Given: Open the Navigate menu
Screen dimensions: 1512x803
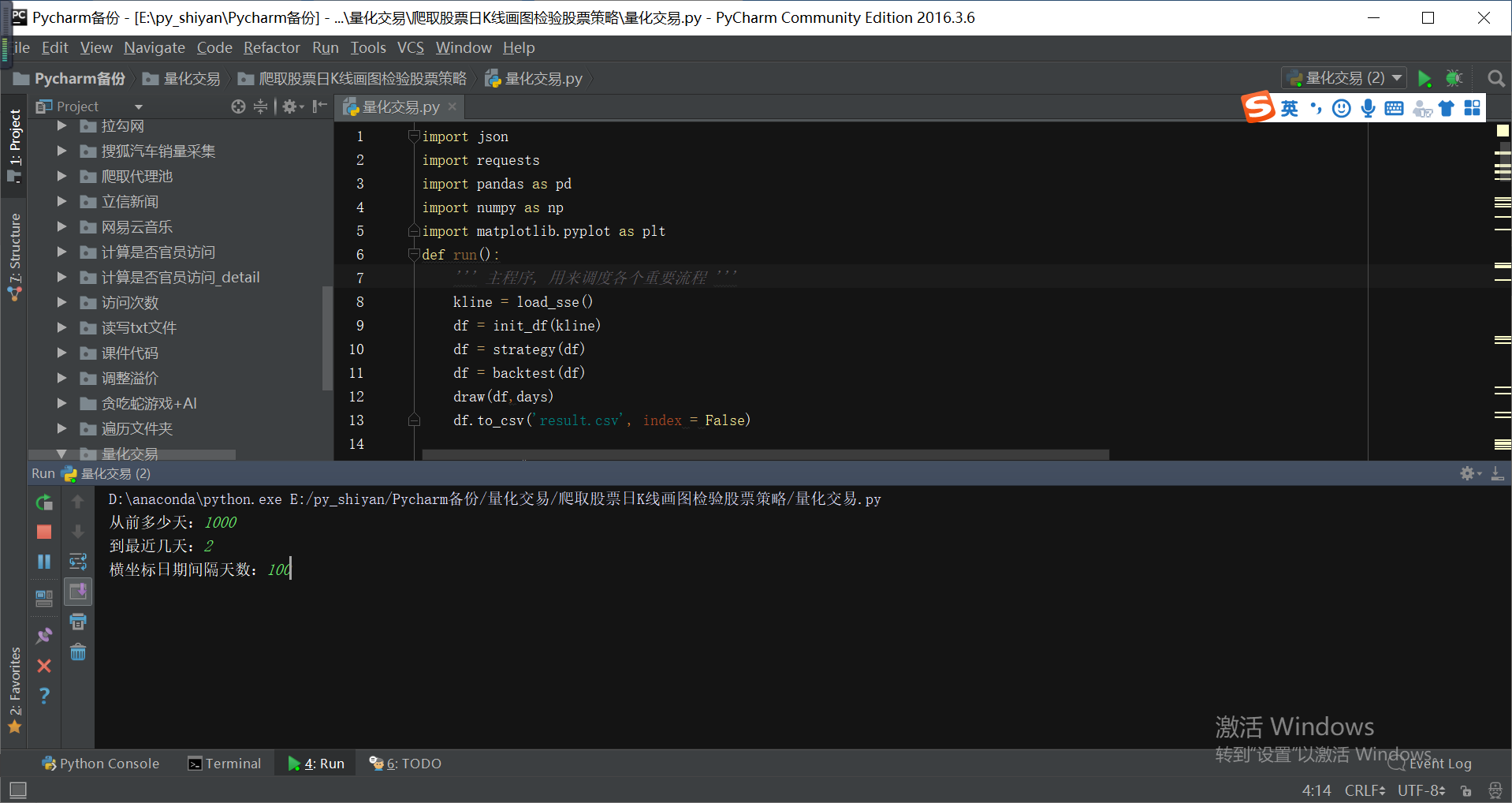Looking at the screenshot, I should (155, 48).
